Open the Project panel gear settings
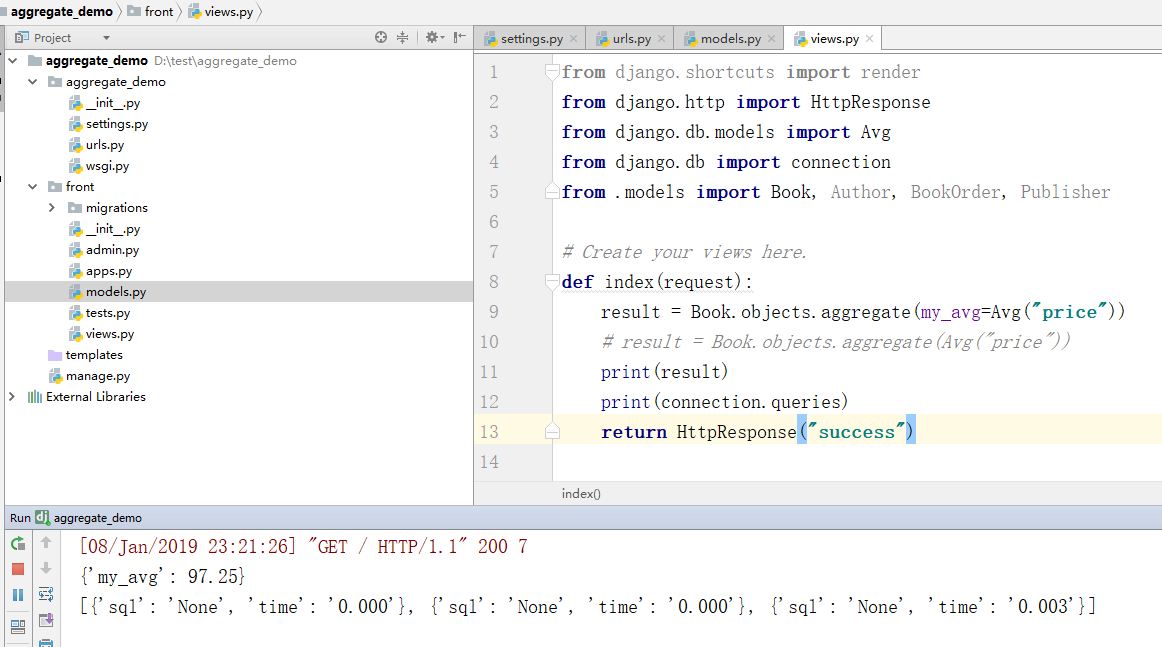1162x647 pixels. coord(434,37)
